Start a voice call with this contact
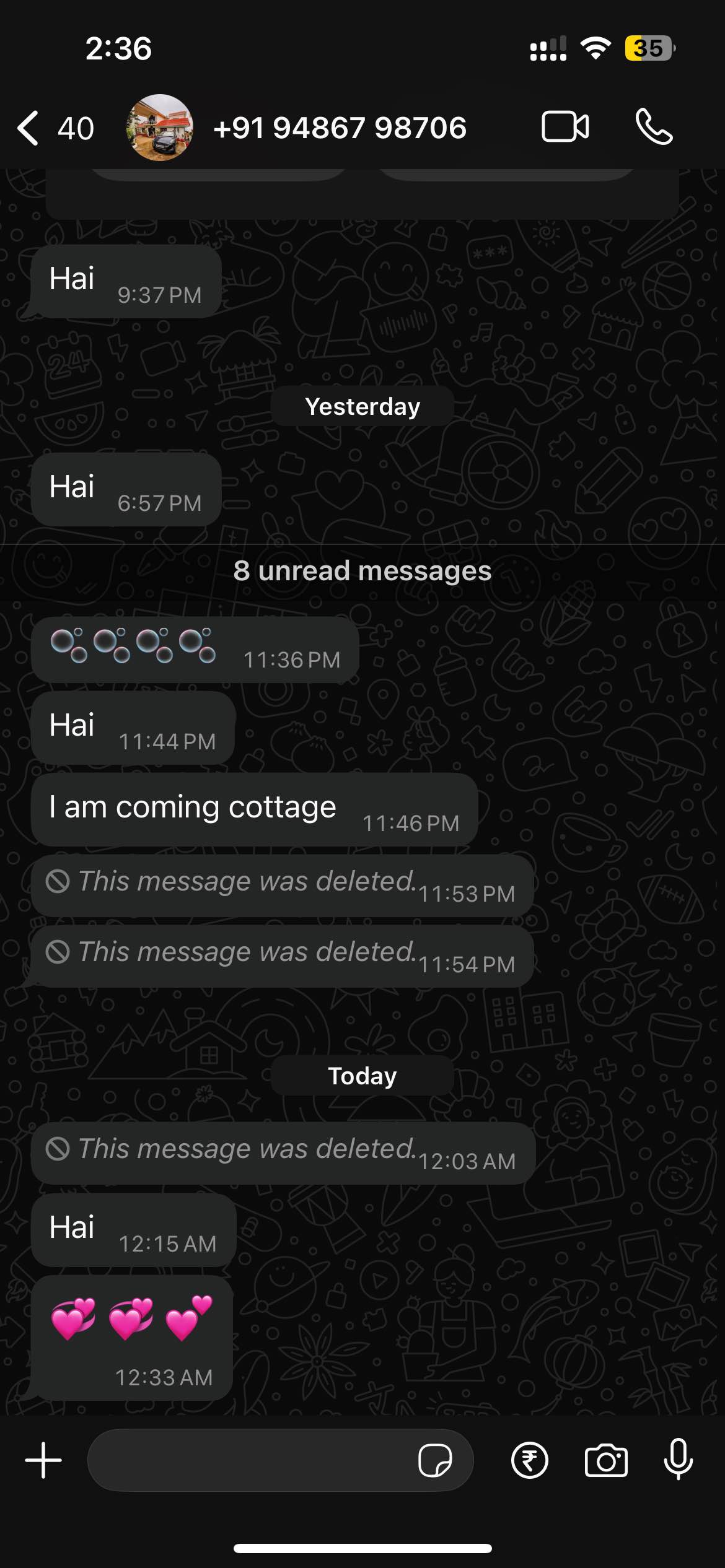This screenshot has width=725, height=1568. (654, 127)
